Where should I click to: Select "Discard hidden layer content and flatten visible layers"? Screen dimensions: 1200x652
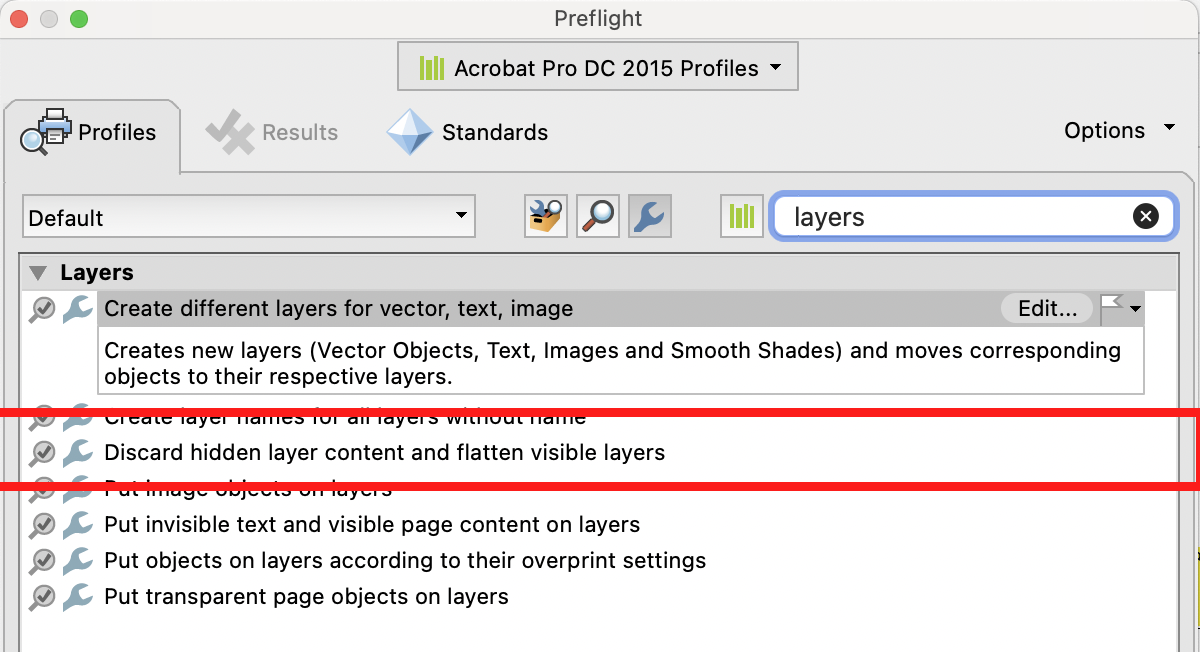384,452
